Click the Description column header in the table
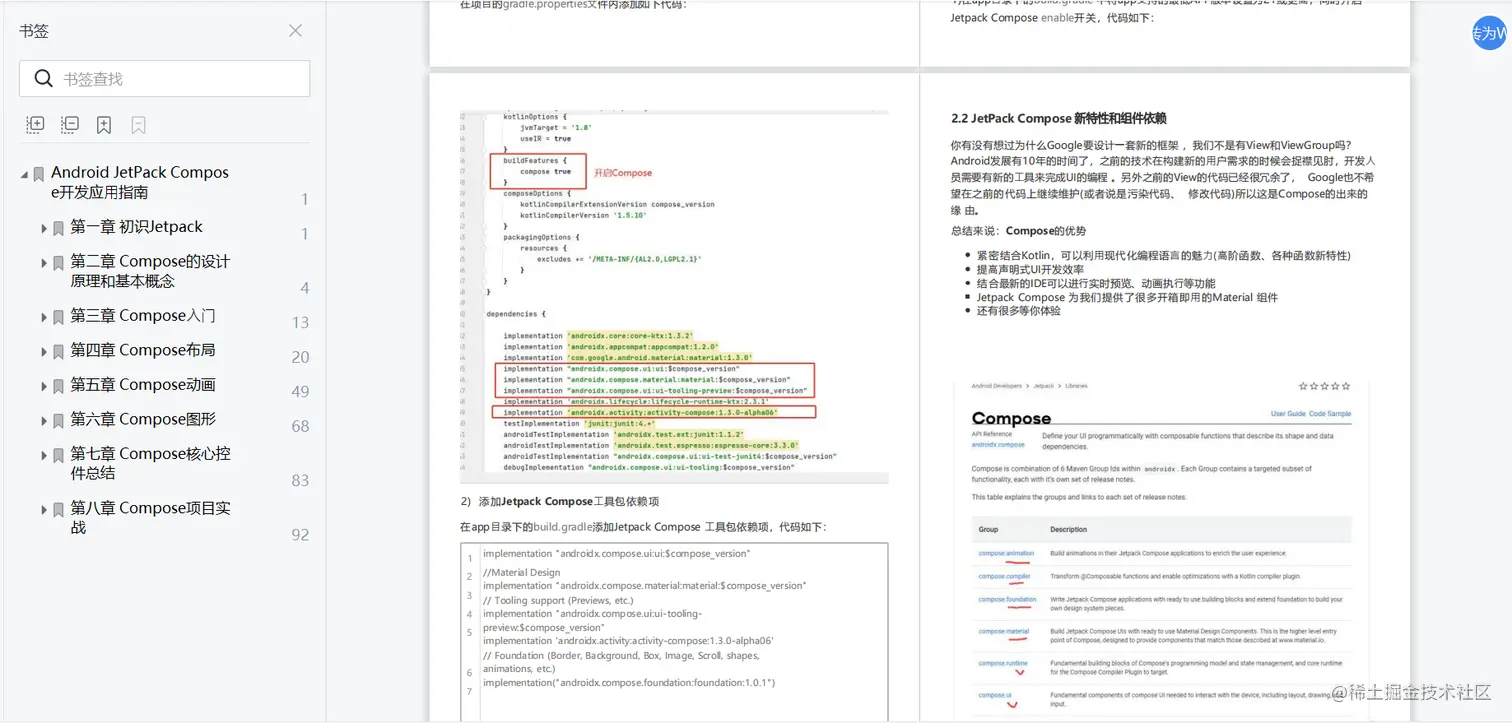The width and height of the screenshot is (1512, 723). pyautogui.click(x=1068, y=529)
